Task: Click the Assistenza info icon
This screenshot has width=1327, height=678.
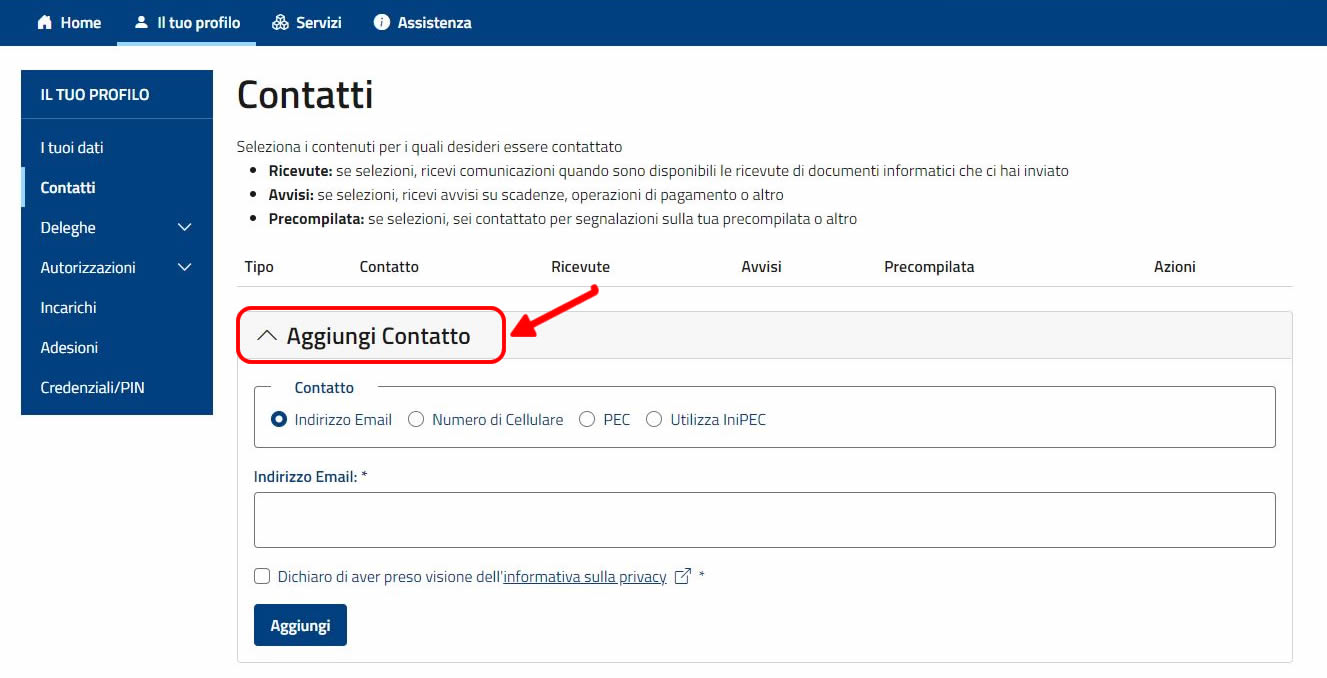Action: click(x=380, y=22)
